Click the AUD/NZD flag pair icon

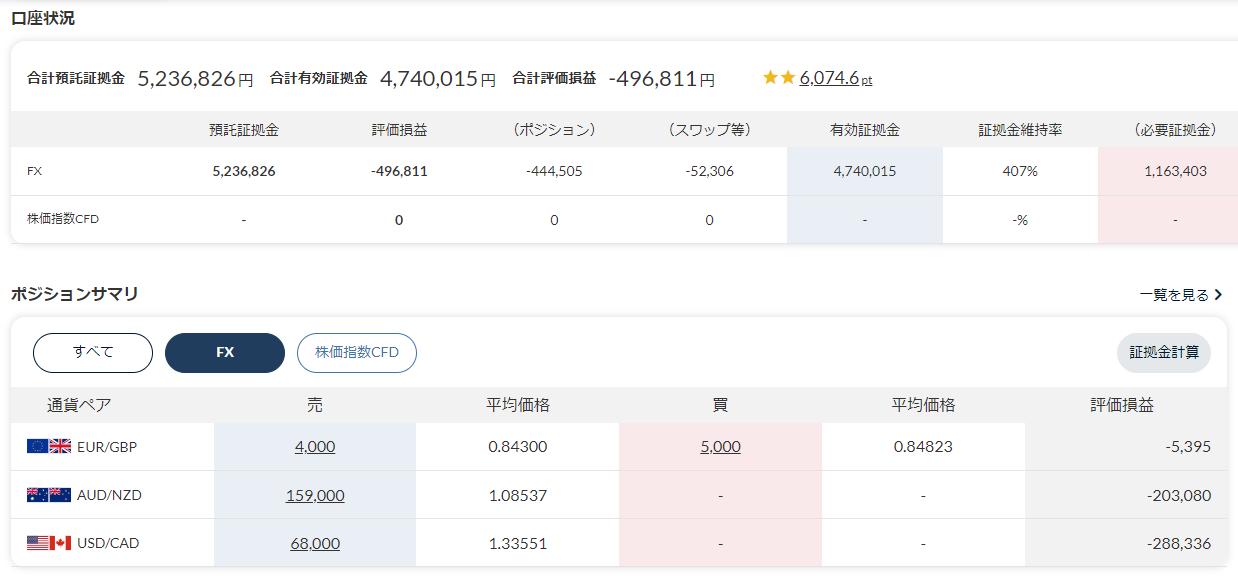coord(49,495)
